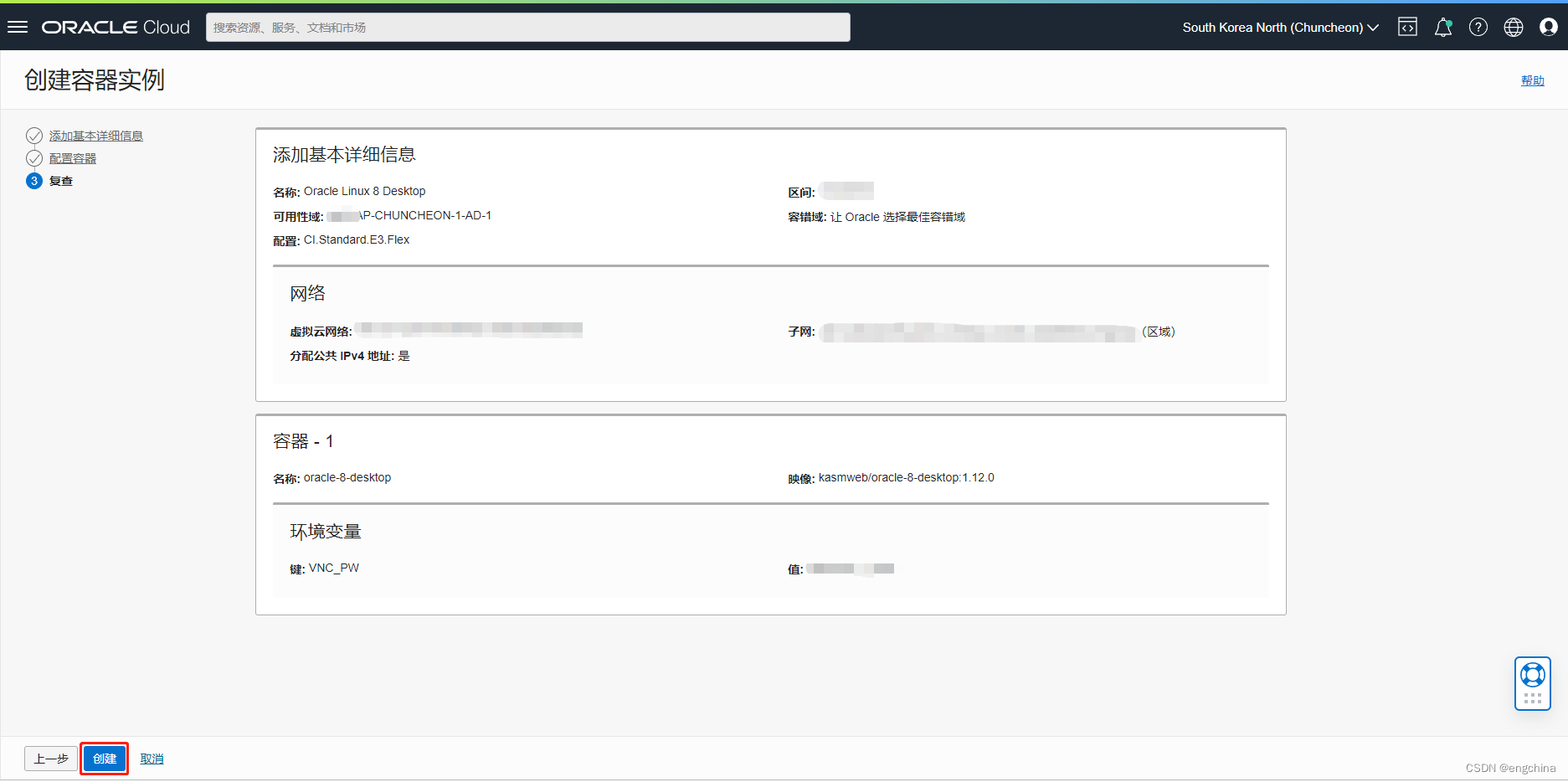Click the 容器 - 1 section heading

[303, 441]
